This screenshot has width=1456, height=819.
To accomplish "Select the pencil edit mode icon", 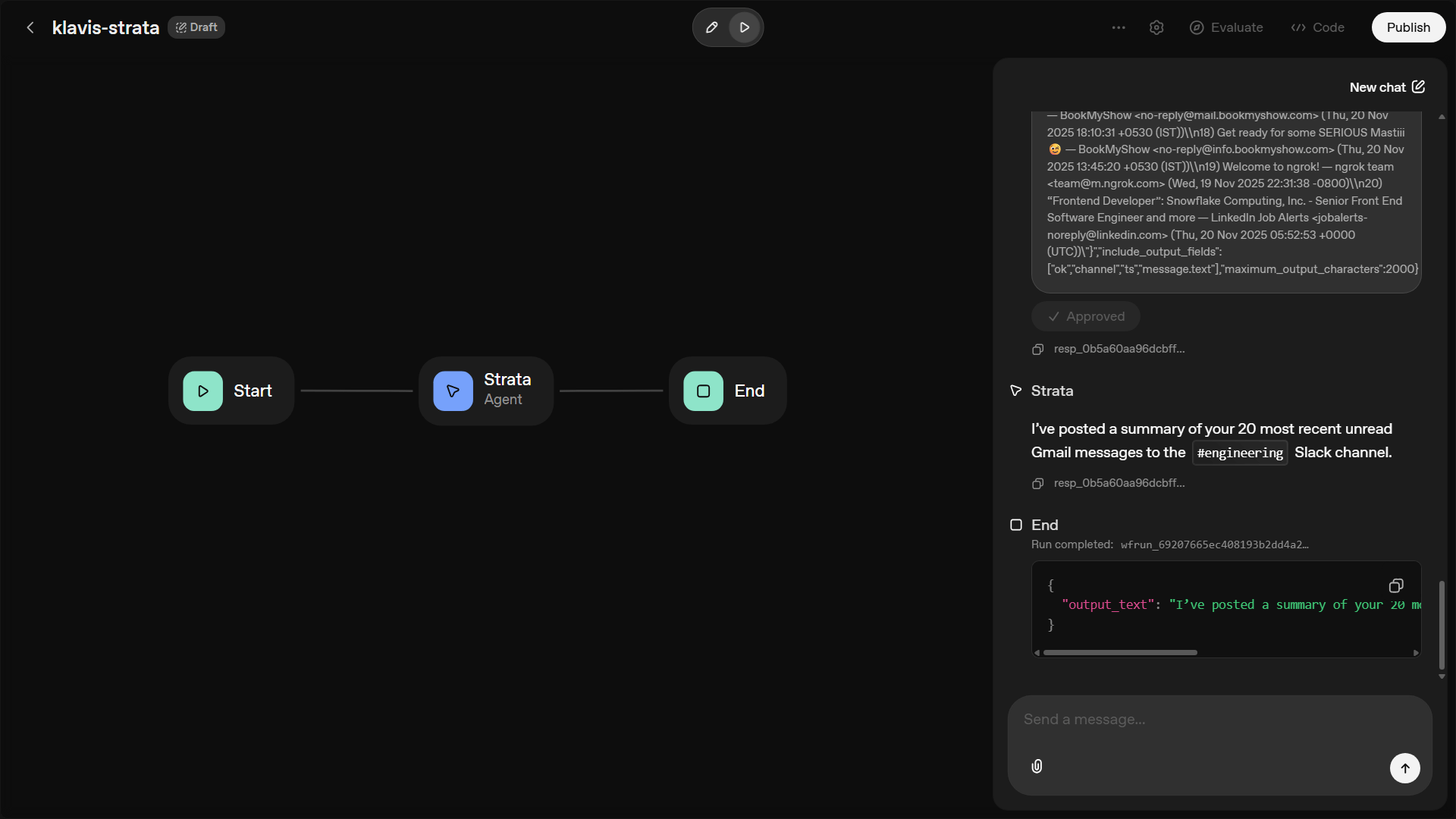I will [x=711, y=27].
